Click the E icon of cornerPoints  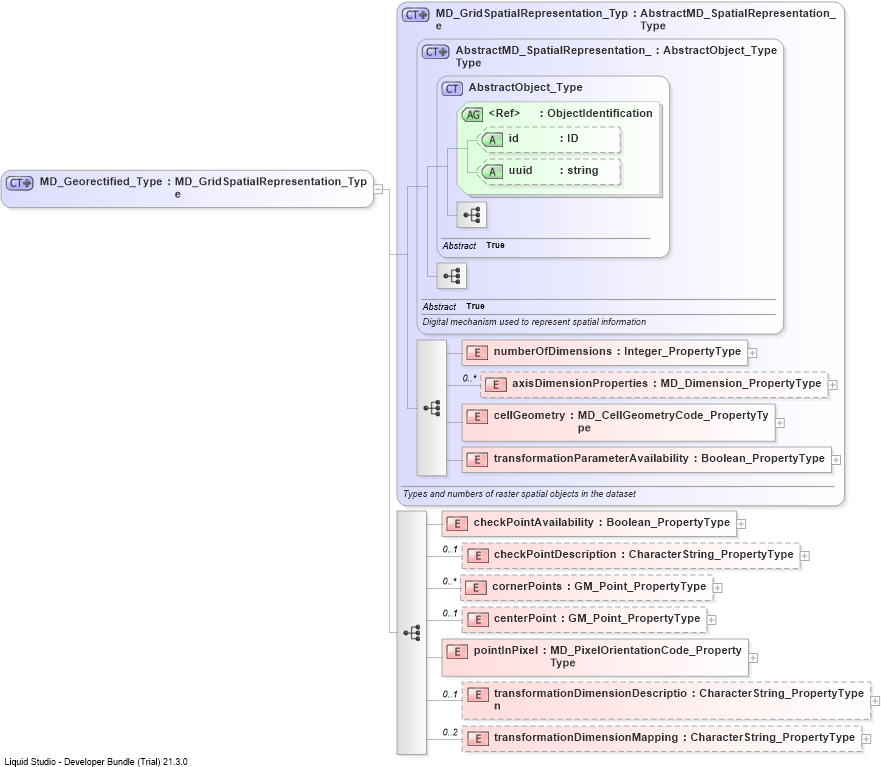[x=476, y=588]
